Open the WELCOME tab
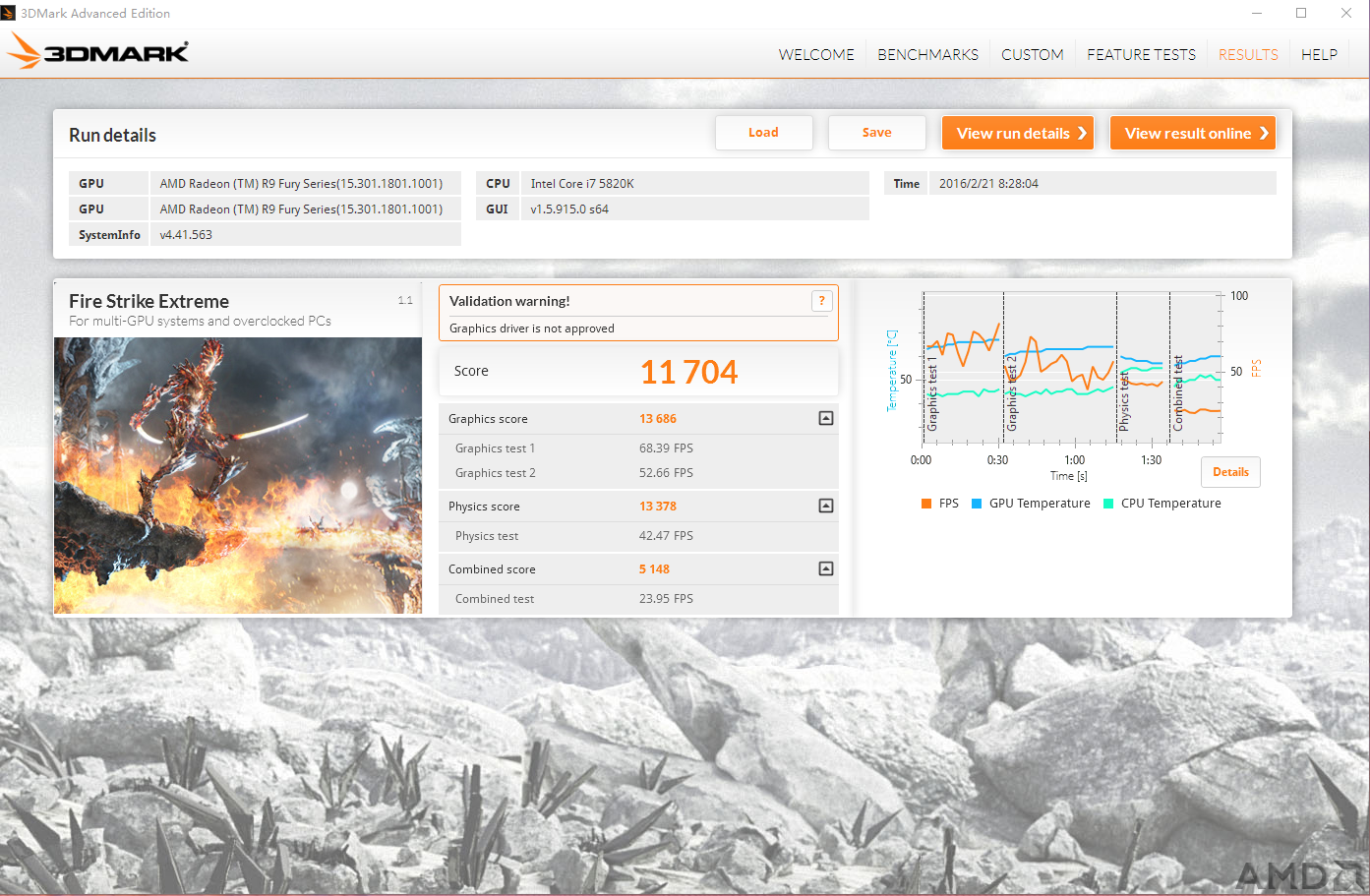This screenshot has height=896, width=1370. click(816, 55)
